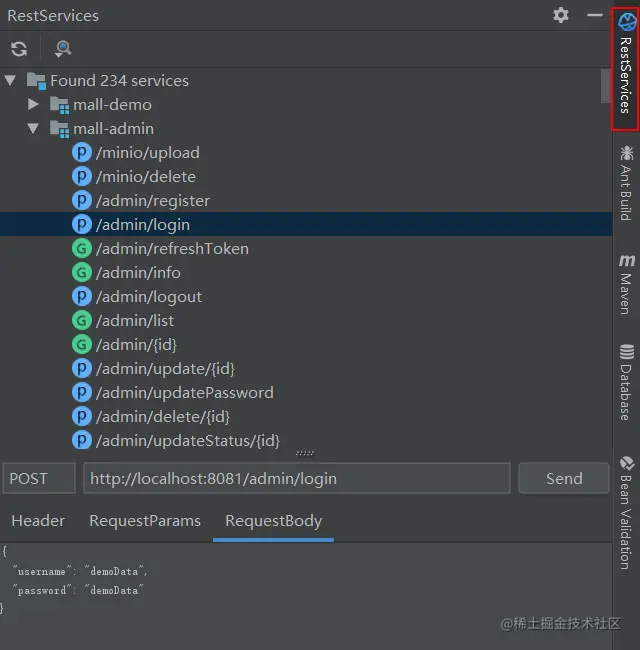Expand the mall-demo module
Screen dimensions: 640x650
33,104
